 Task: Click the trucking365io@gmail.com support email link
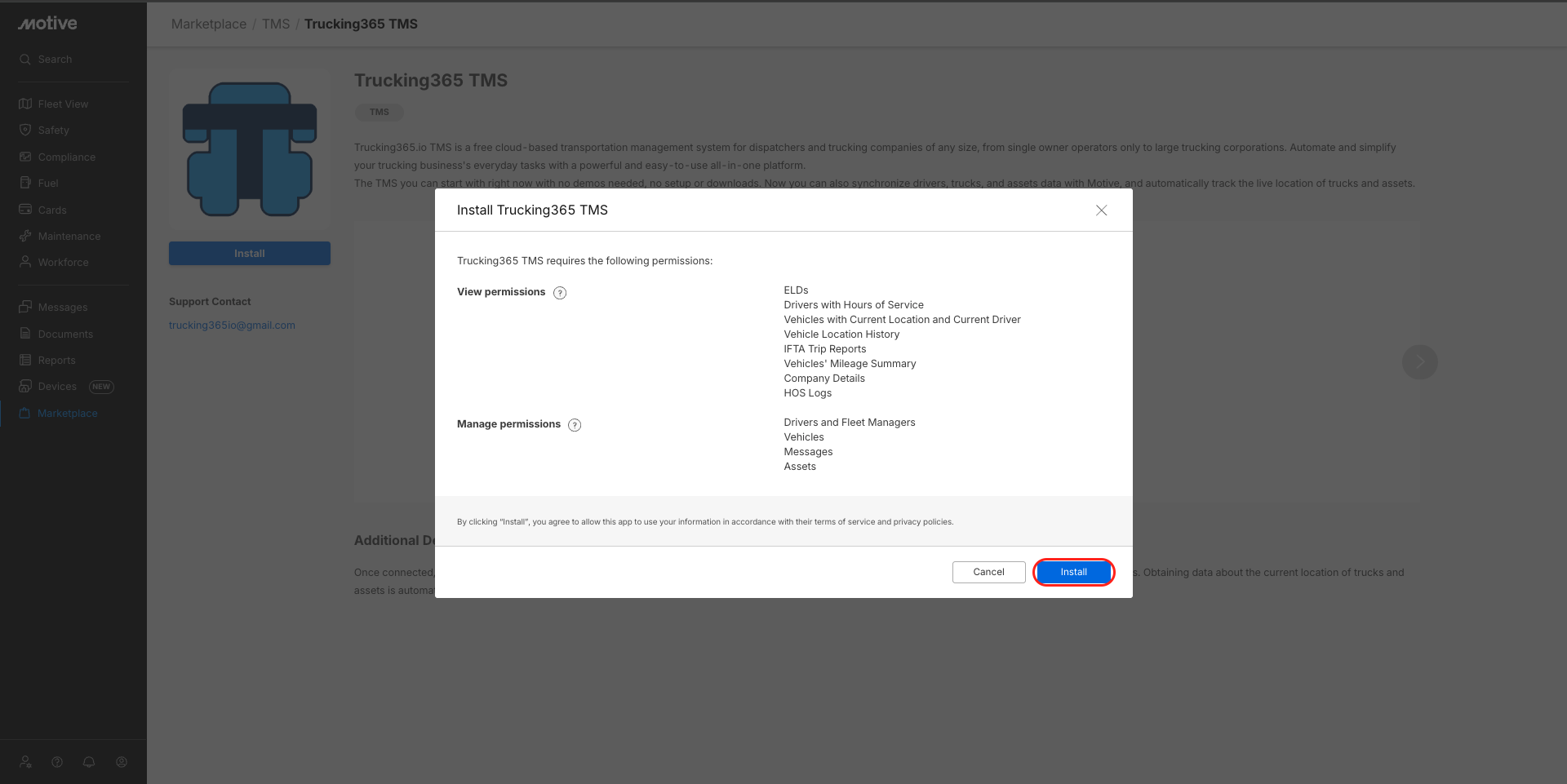pos(232,325)
